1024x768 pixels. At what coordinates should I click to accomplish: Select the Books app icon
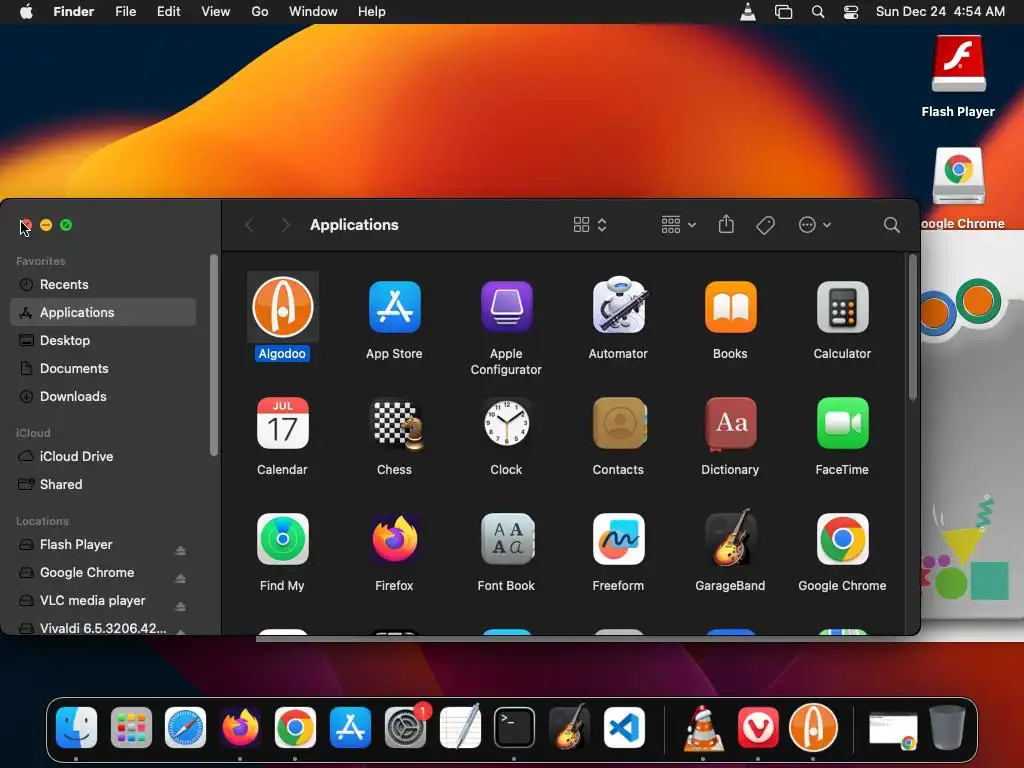pos(730,307)
